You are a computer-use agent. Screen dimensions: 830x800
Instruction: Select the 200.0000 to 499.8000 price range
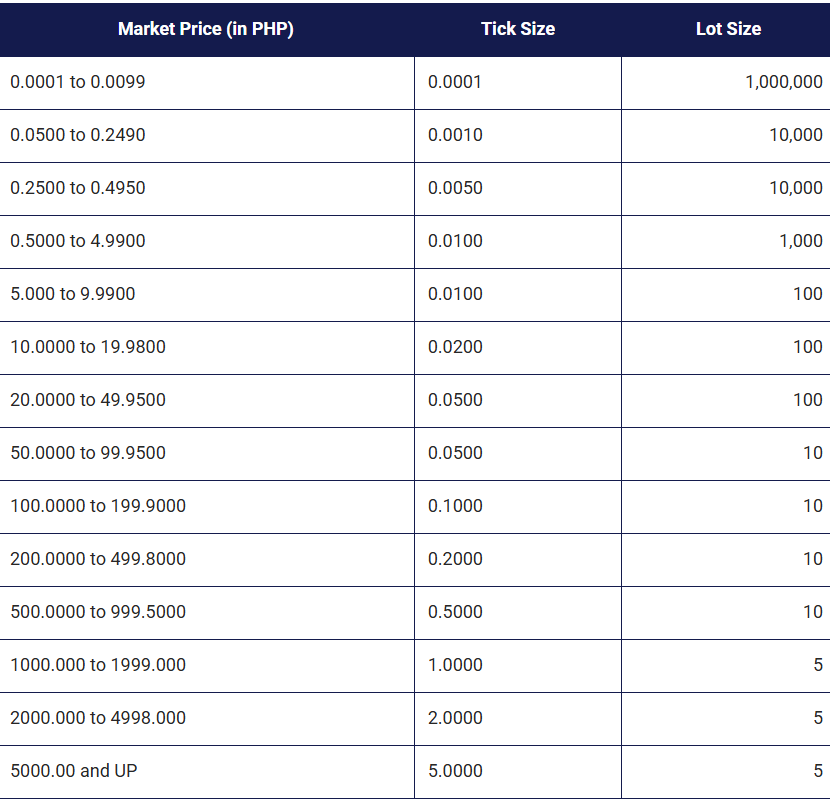[x=98, y=559]
